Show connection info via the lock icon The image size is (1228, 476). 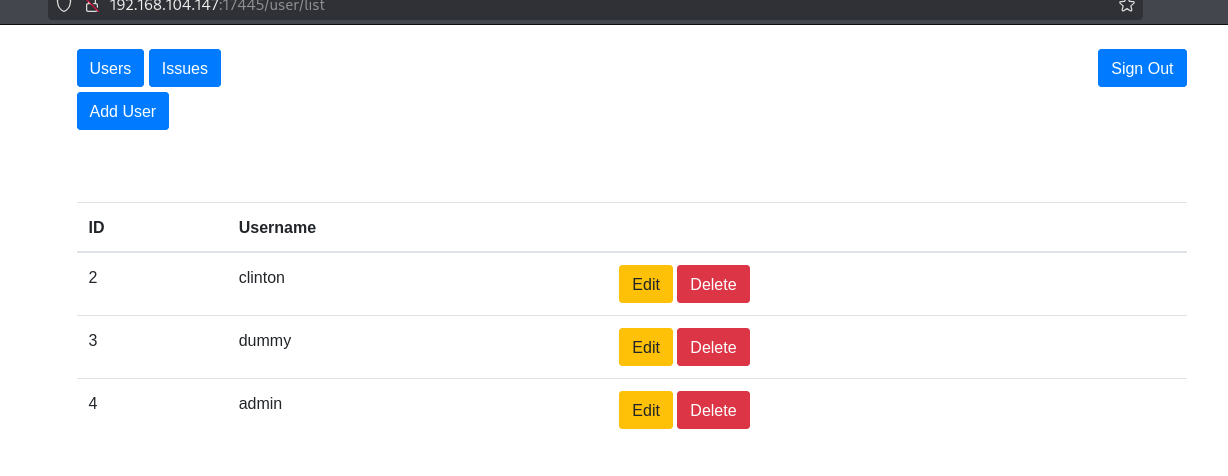click(x=92, y=5)
